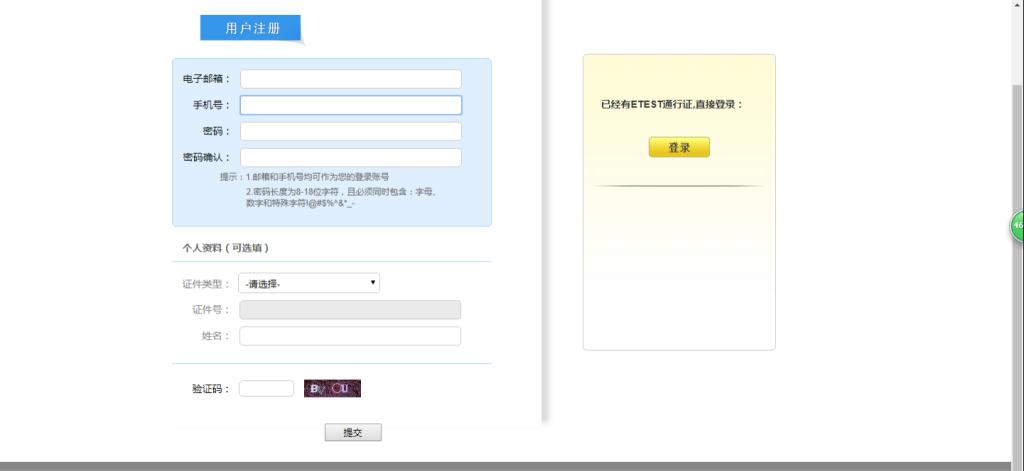Click the 个人资料（可选填） section heading

(225, 247)
